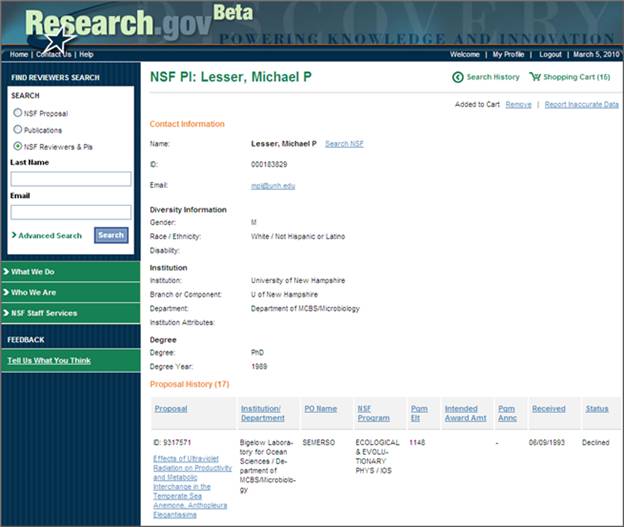Open Tell Us What You Think feedback

coord(49,361)
